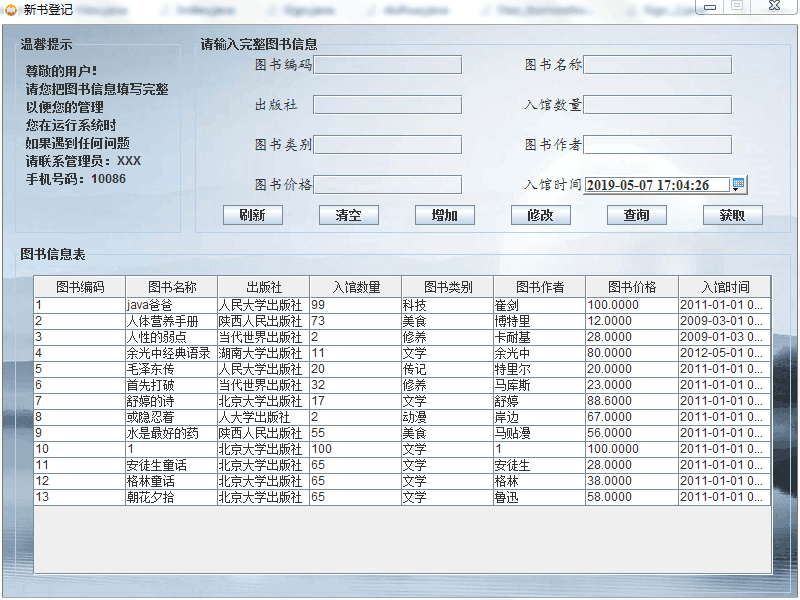The image size is (800, 600).
Task: Select the 毛泽东传 cell
Action: tap(171, 369)
